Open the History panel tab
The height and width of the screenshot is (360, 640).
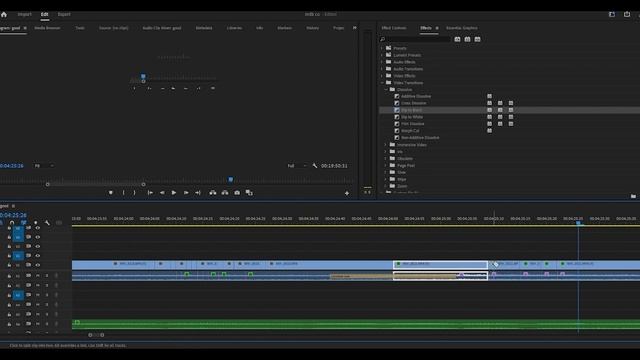[x=312, y=28]
